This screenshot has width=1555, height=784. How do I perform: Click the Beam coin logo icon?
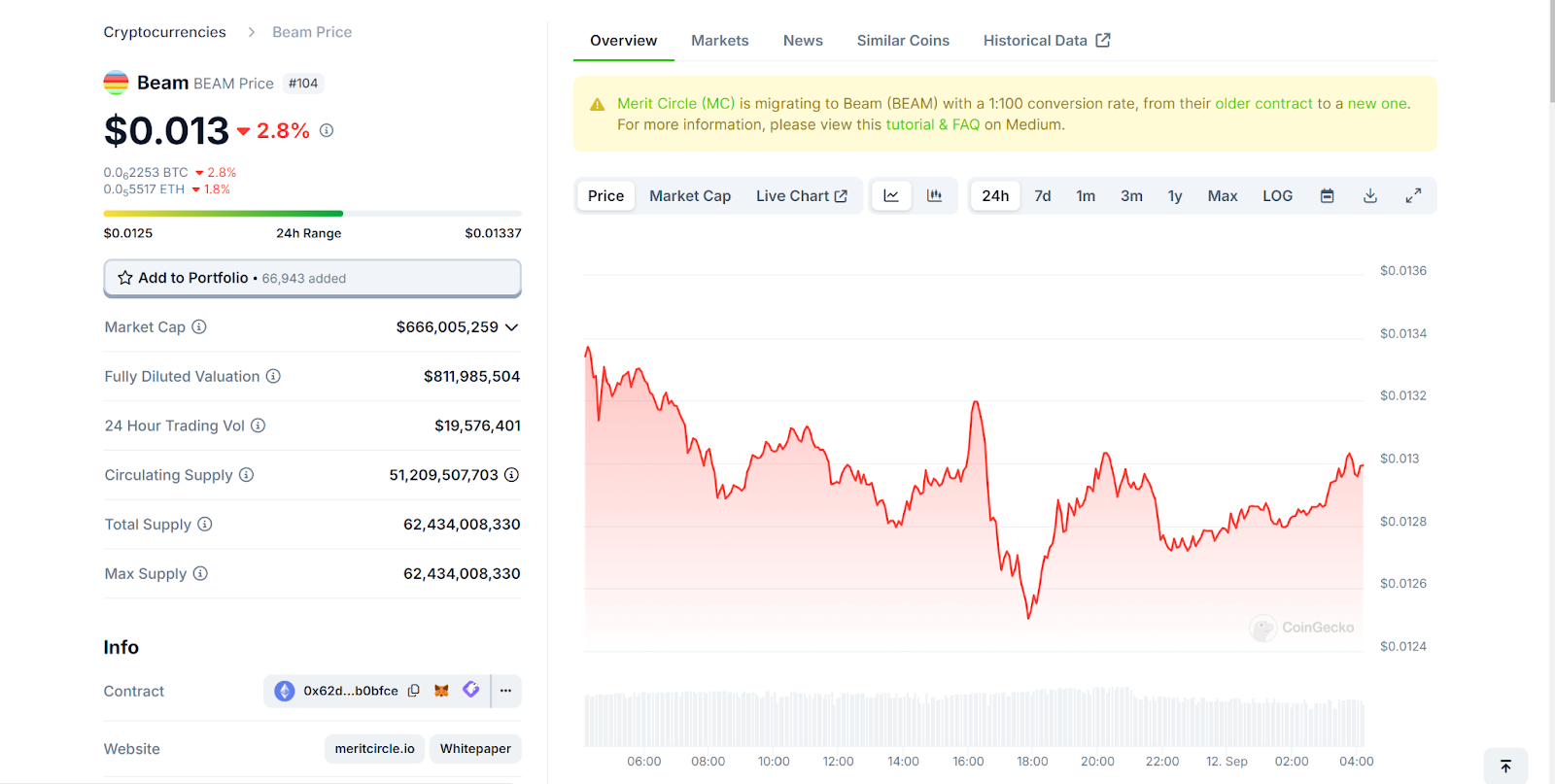click(116, 83)
